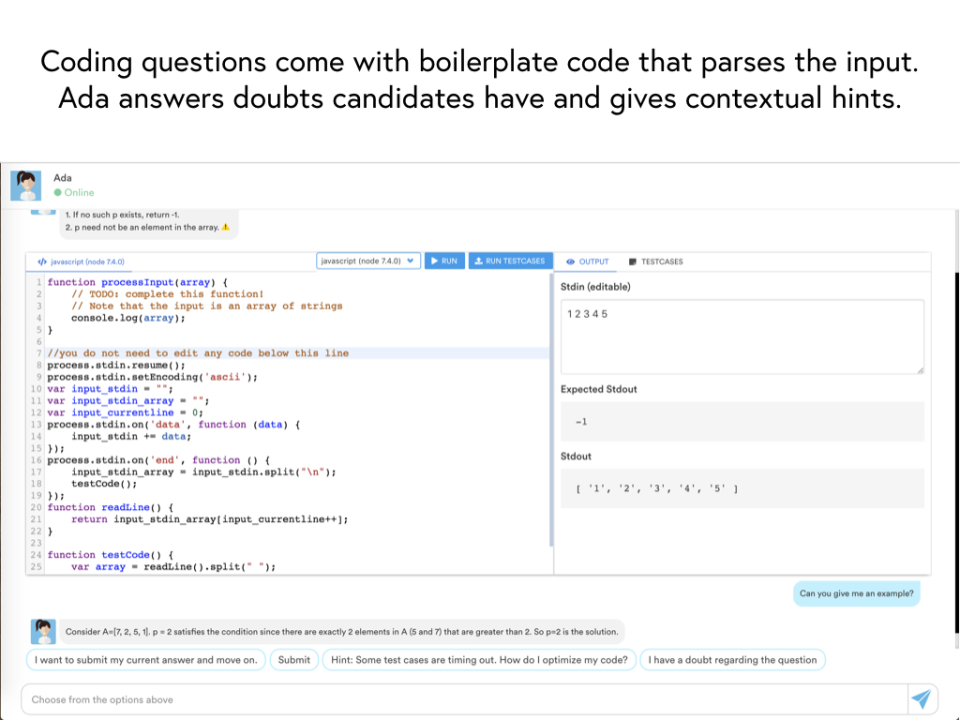Select the hint about test cases timing out

click(x=479, y=660)
